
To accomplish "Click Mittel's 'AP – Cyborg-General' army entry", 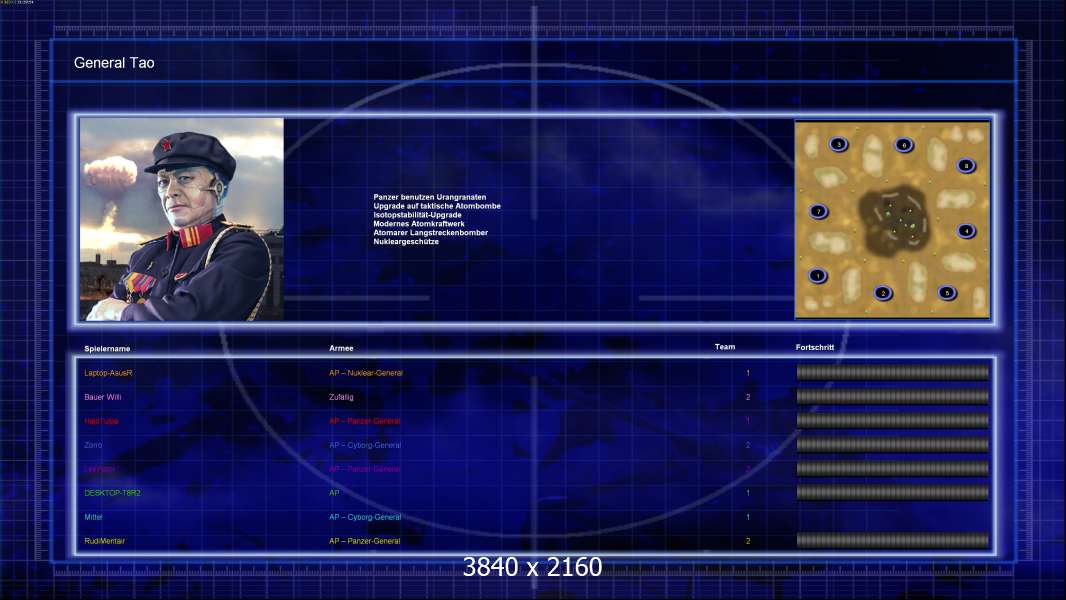I will tap(365, 517).
